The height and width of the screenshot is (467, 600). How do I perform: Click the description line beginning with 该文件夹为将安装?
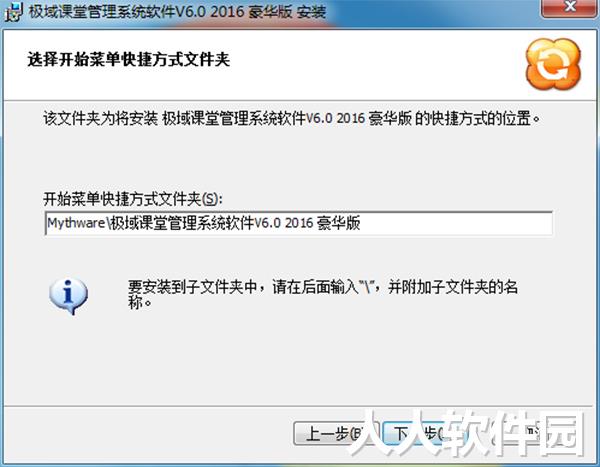pyautogui.click(x=292, y=118)
